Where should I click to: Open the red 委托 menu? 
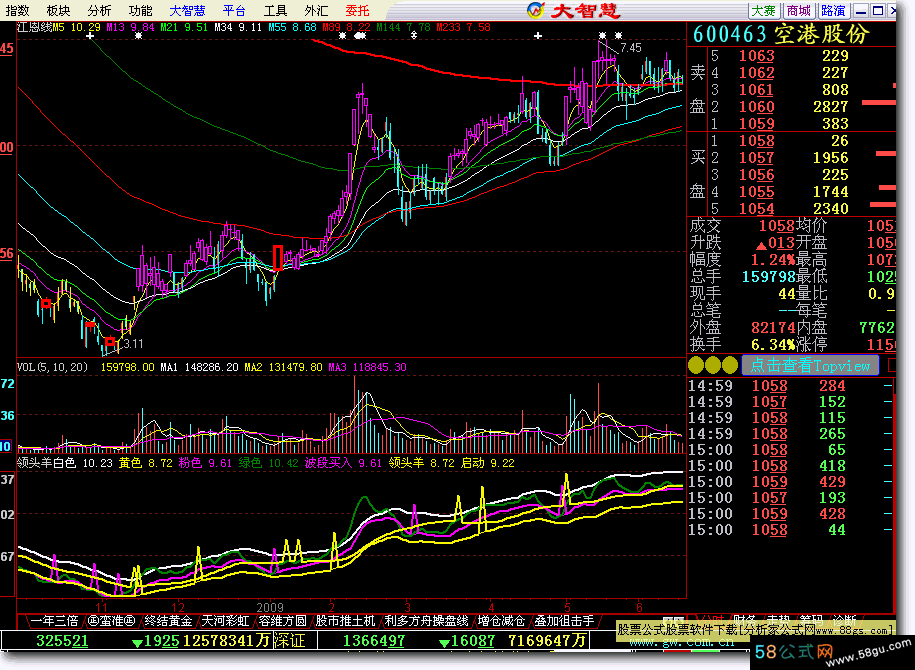coord(357,11)
